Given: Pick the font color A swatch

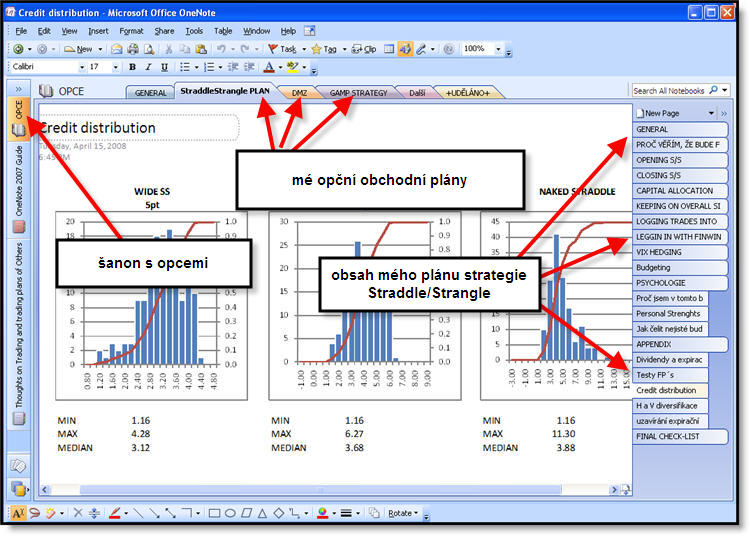Looking at the screenshot, I should click(x=269, y=67).
